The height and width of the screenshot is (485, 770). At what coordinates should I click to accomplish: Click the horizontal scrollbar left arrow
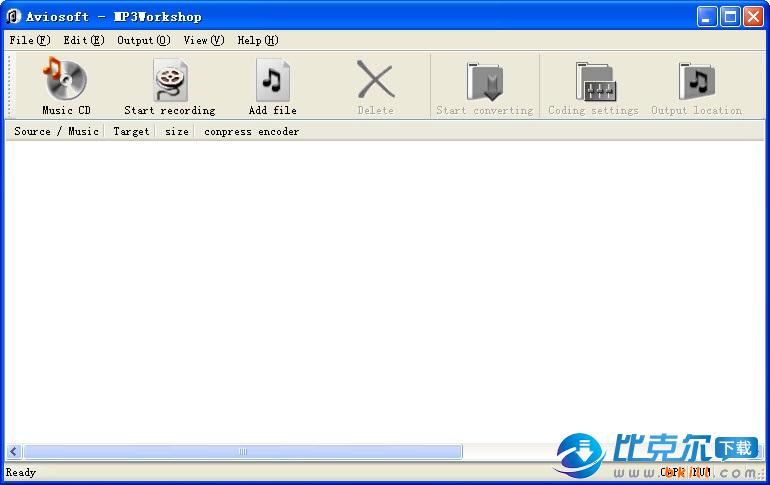coord(14,452)
